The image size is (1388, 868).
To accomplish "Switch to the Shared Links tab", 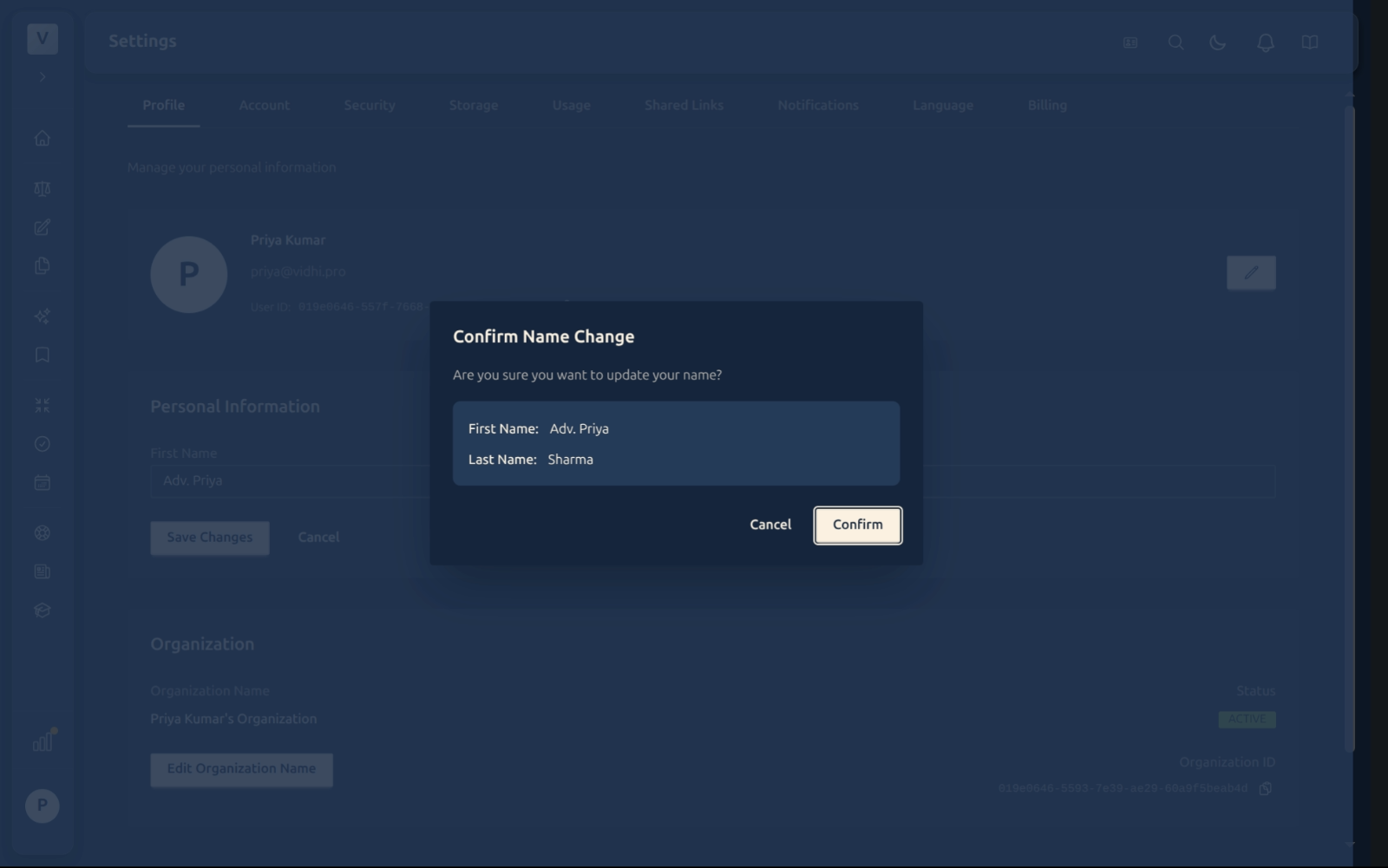I will click(684, 105).
